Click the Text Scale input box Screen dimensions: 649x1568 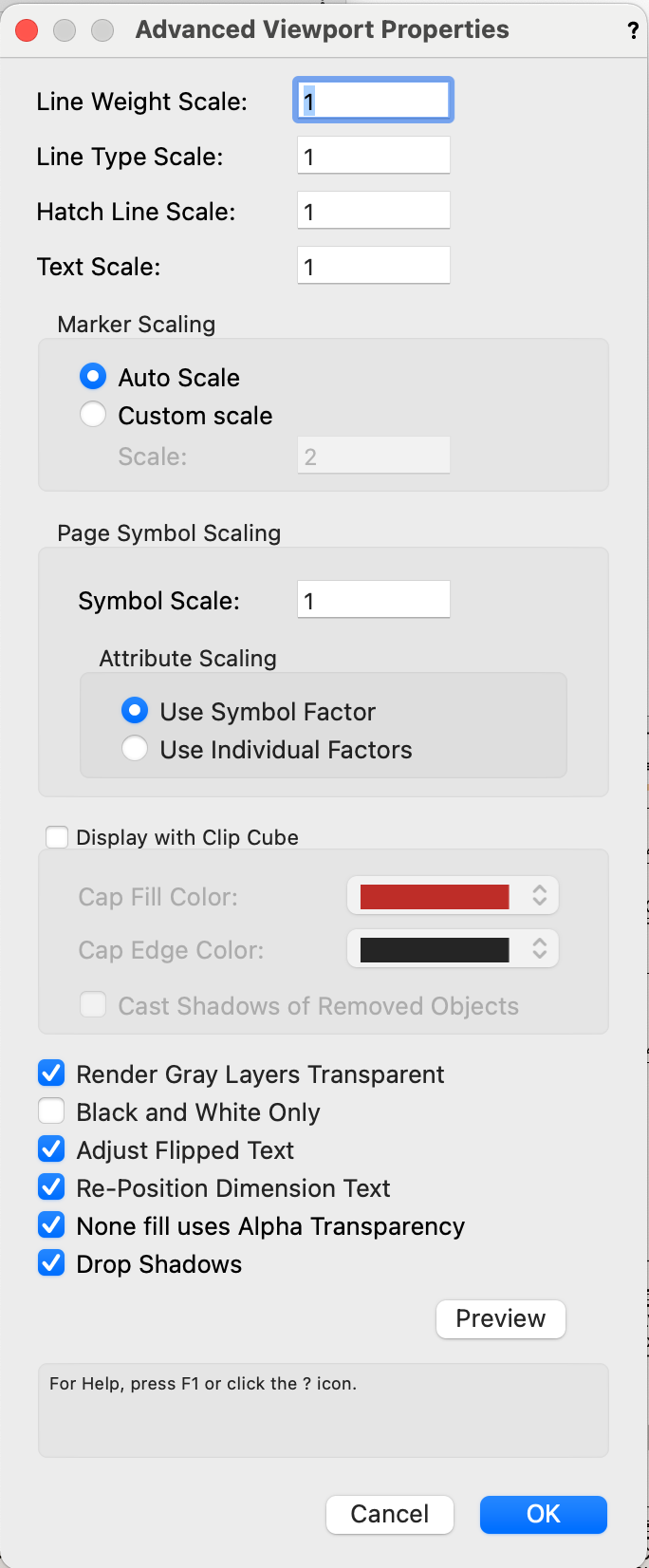pyautogui.click(x=373, y=265)
